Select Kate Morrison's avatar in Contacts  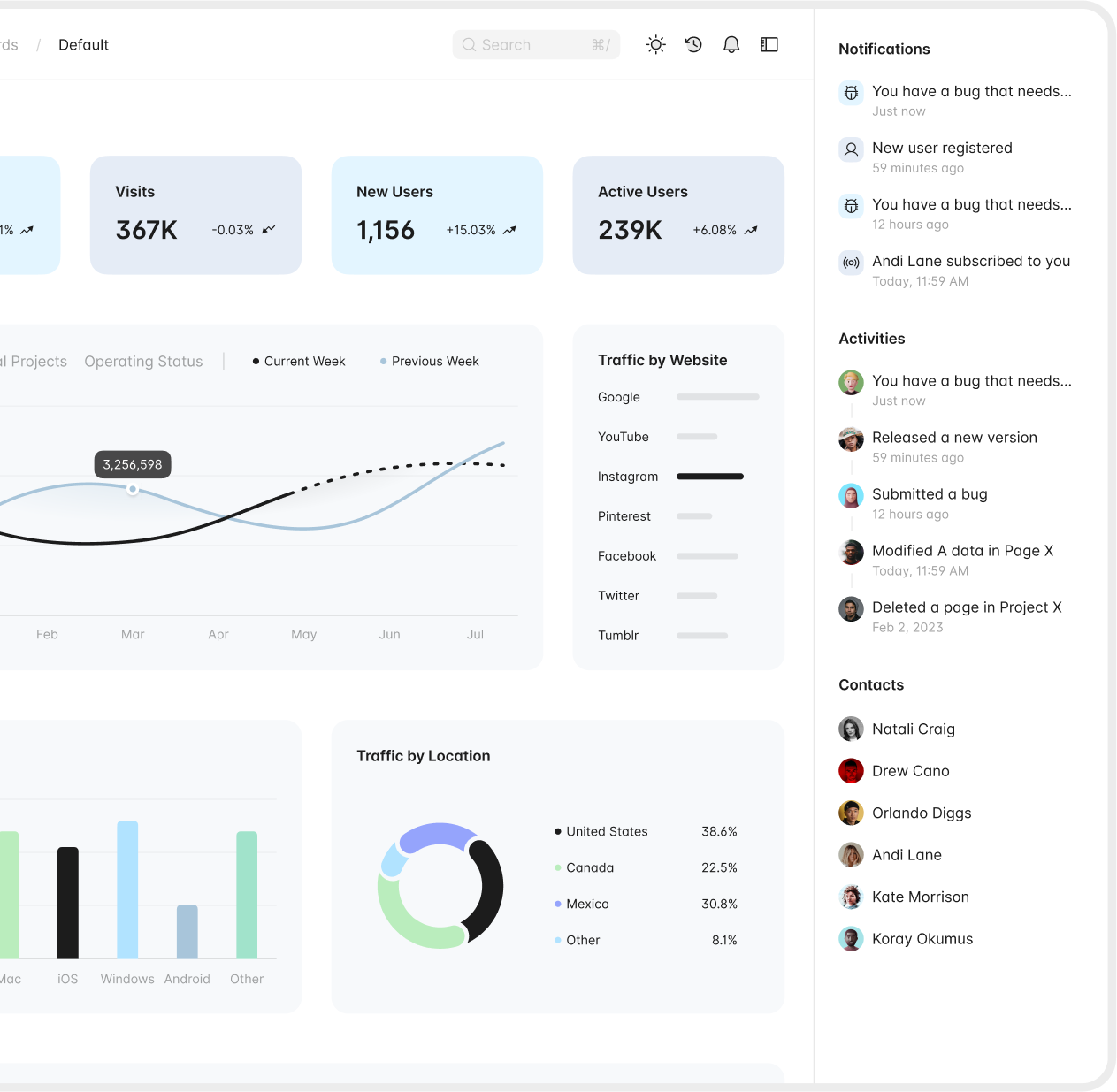pyautogui.click(x=851, y=897)
